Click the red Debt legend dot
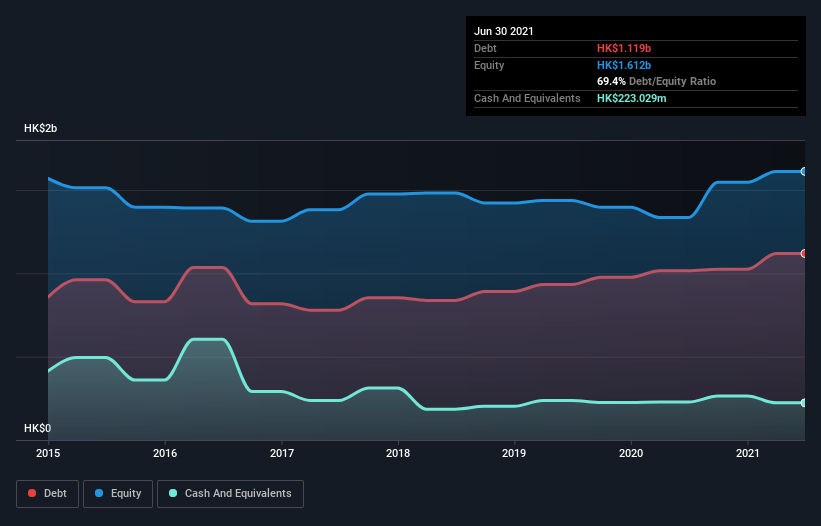Screen dimensions: 821x526 [x=32, y=493]
